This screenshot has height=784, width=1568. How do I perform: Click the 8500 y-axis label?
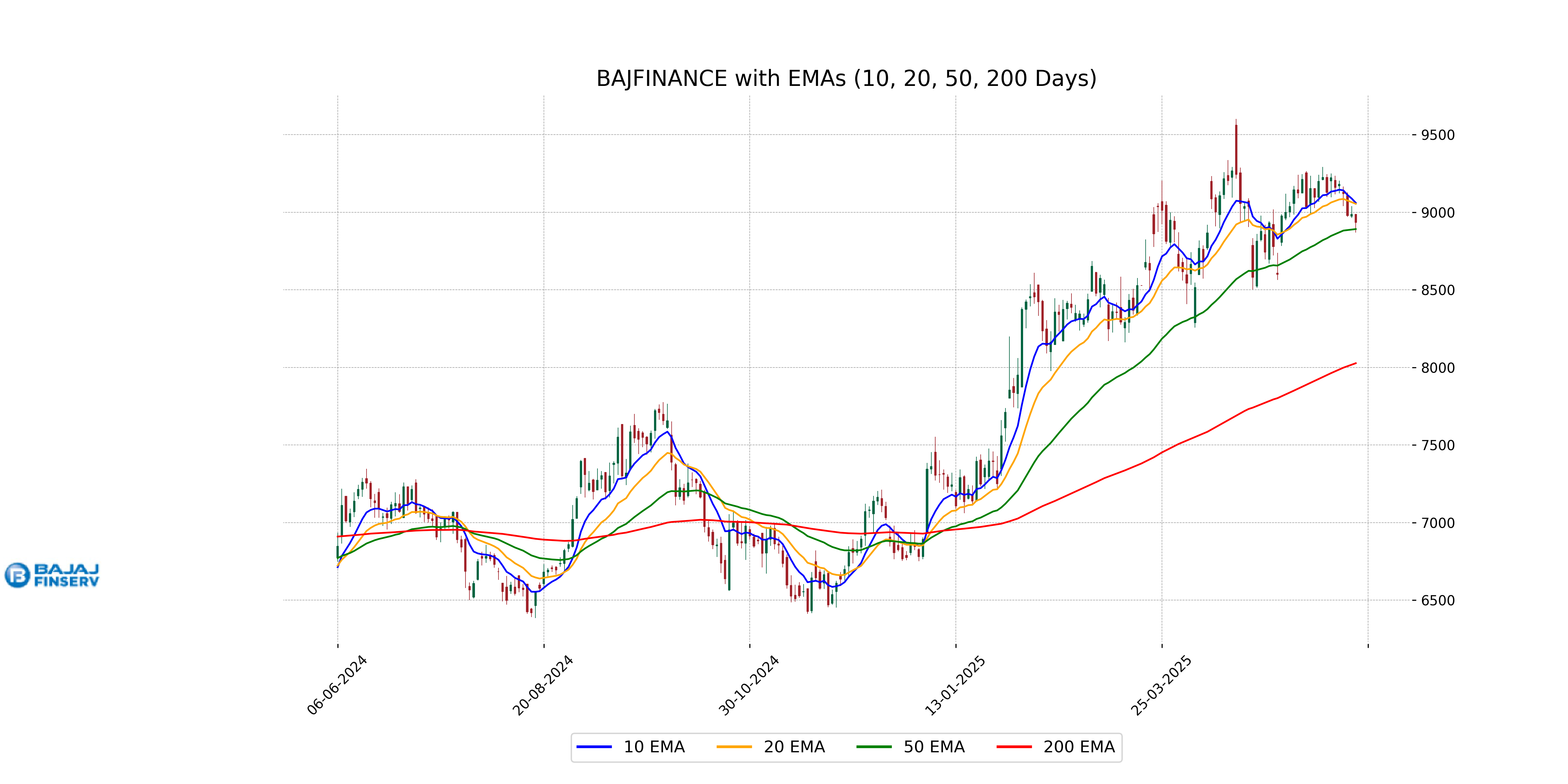pyautogui.click(x=1438, y=290)
